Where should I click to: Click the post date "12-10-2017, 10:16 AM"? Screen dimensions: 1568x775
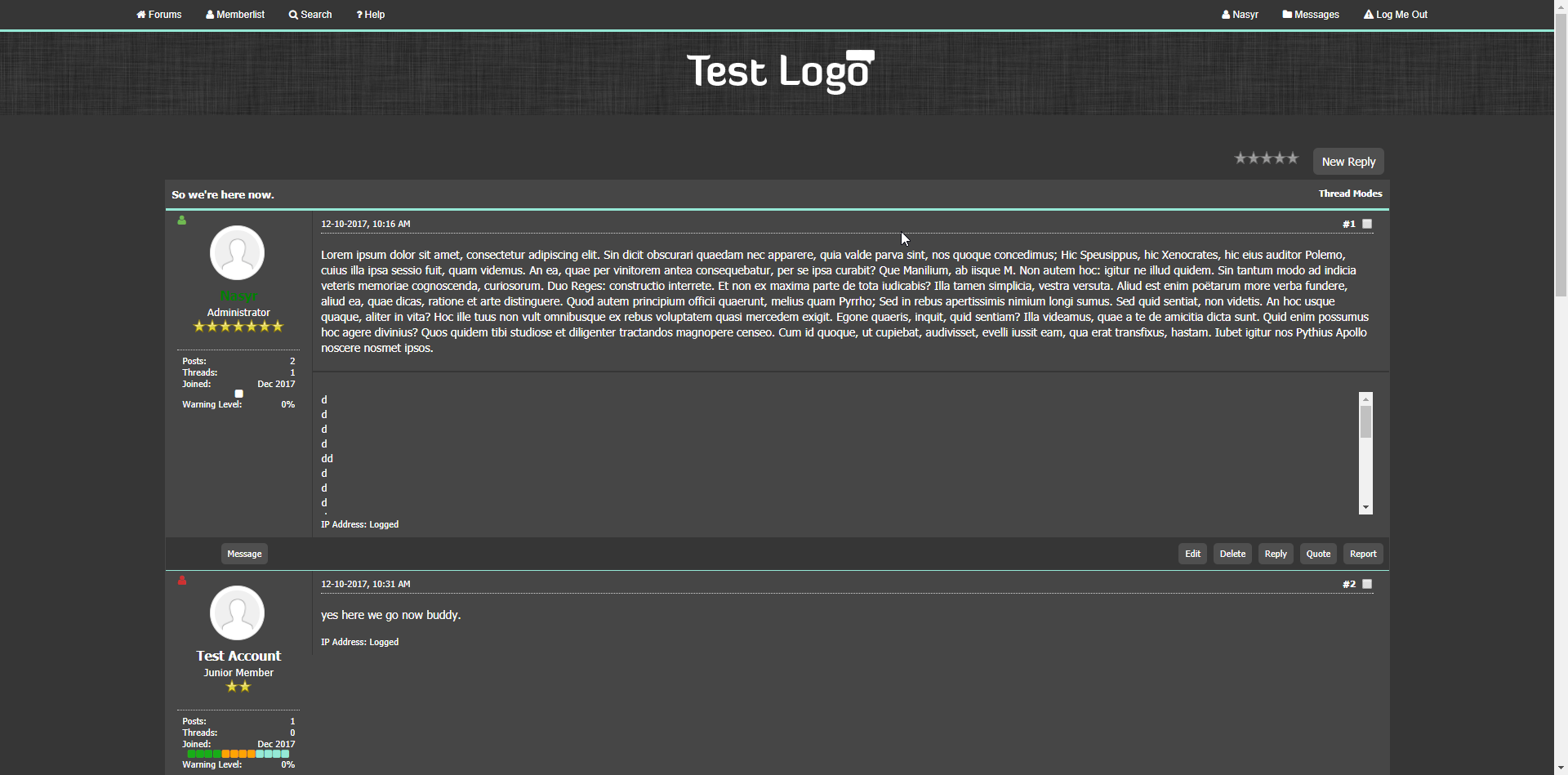[366, 224]
